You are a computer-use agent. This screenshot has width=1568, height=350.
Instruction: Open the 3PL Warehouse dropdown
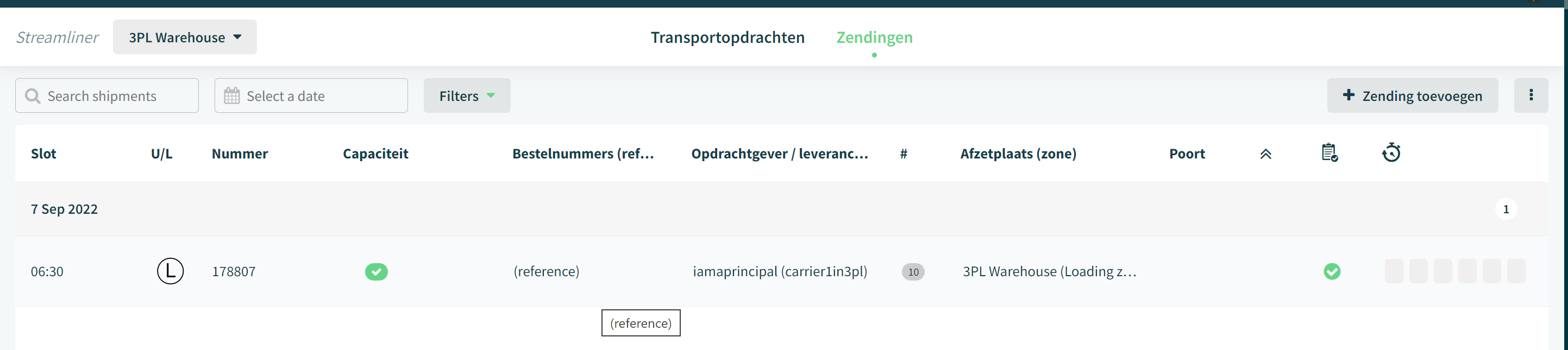coord(185,37)
